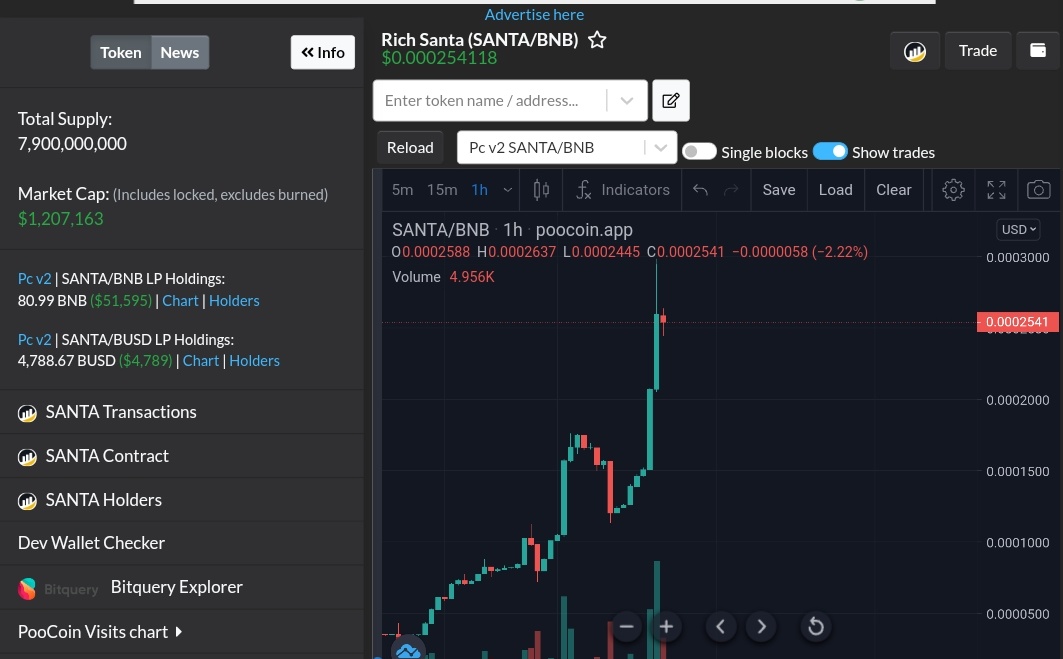This screenshot has width=1063, height=659.
Task: Disable the Show trades switch
Action: coord(830,151)
